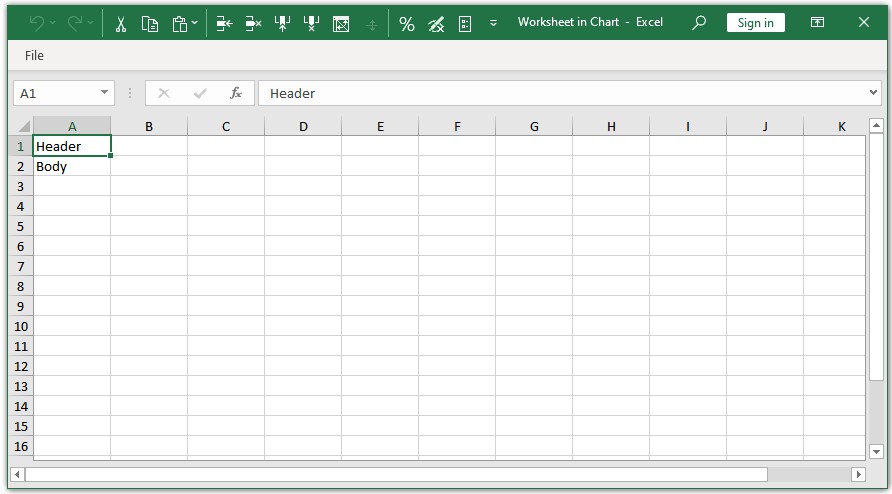Open the File menu

coord(34,55)
